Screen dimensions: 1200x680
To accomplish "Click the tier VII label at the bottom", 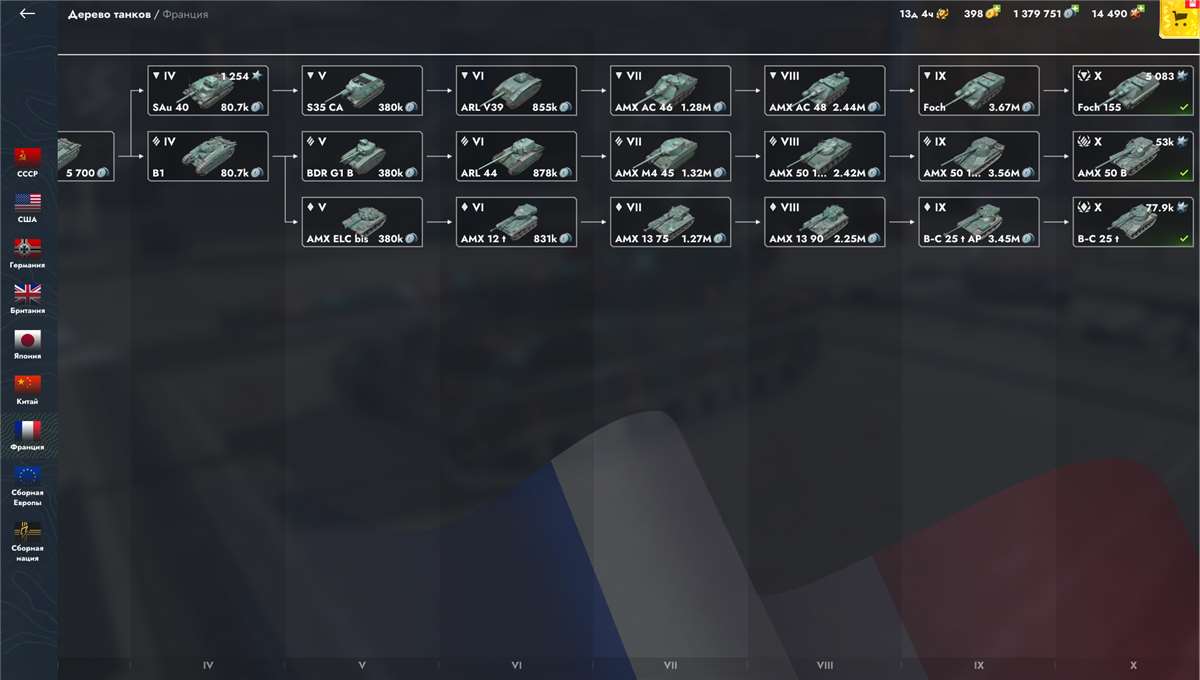I will click(670, 665).
